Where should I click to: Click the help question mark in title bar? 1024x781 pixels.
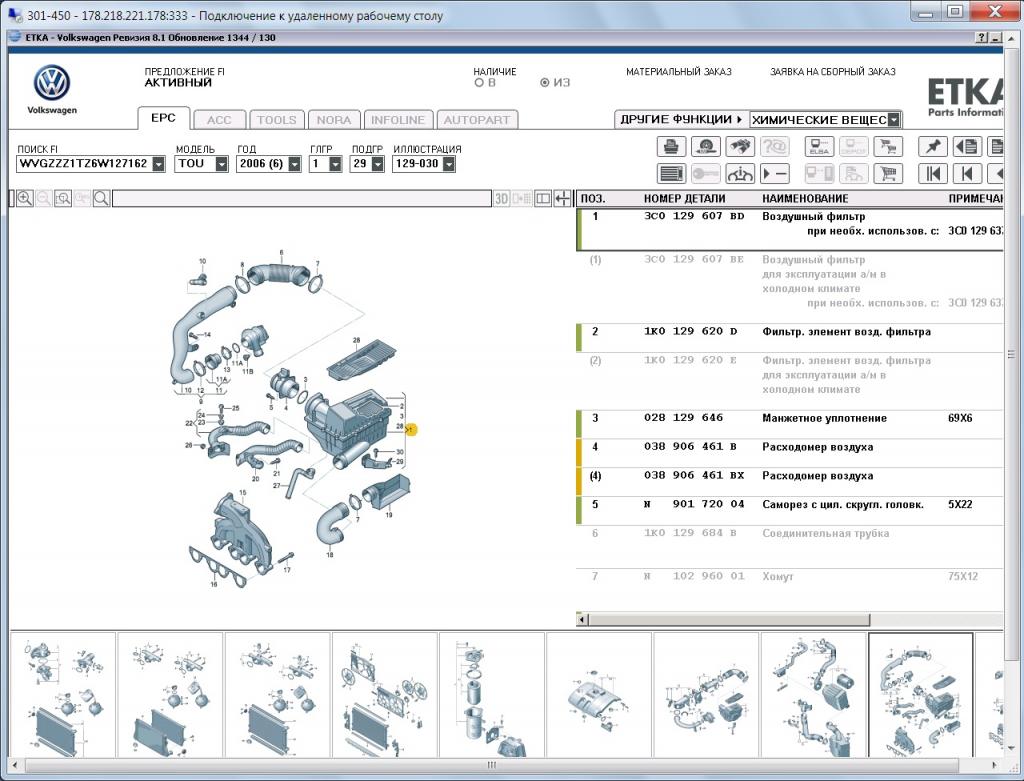click(982, 38)
